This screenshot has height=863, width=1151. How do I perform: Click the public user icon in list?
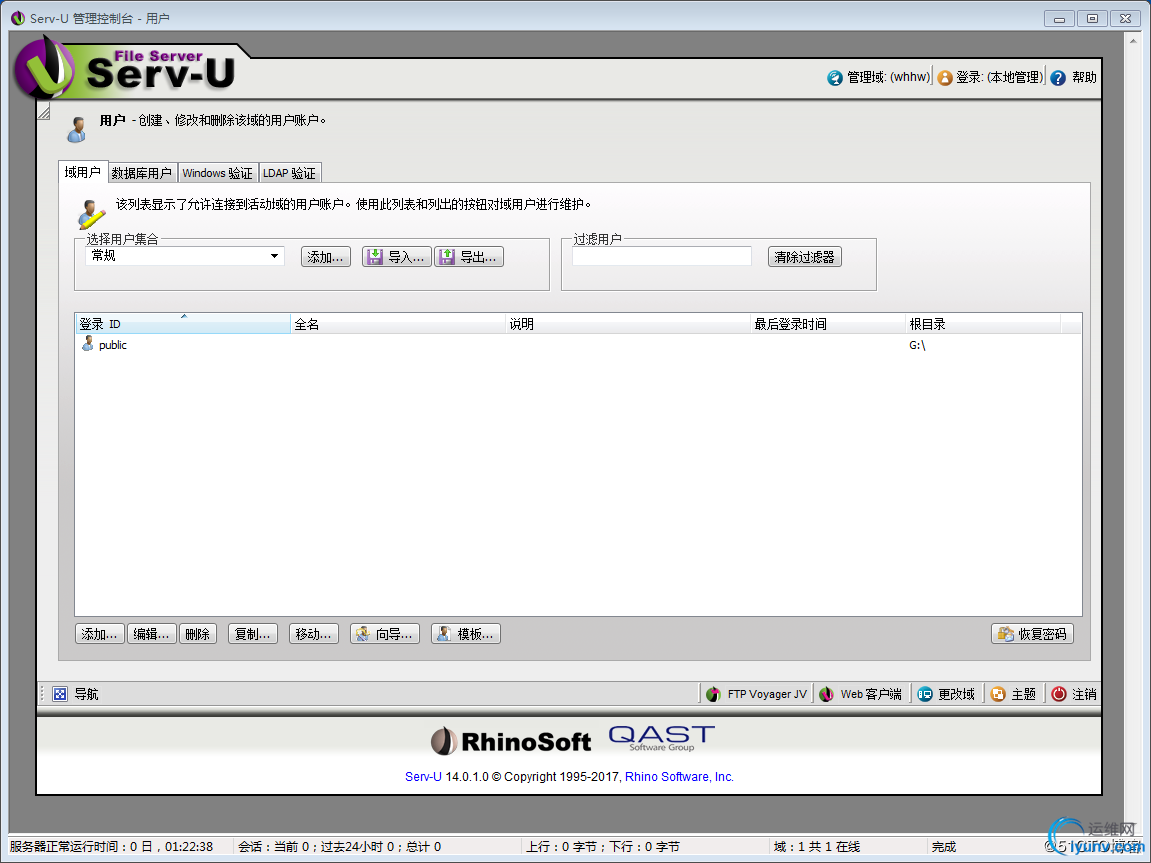[87, 344]
